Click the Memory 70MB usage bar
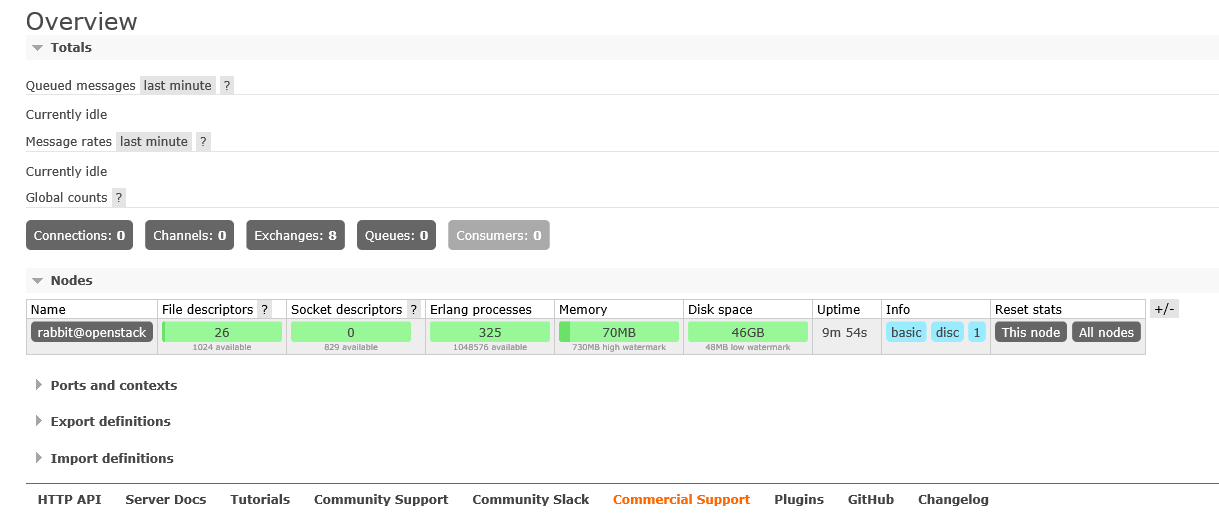Screen dimensions: 1219x526 [x=619, y=332]
